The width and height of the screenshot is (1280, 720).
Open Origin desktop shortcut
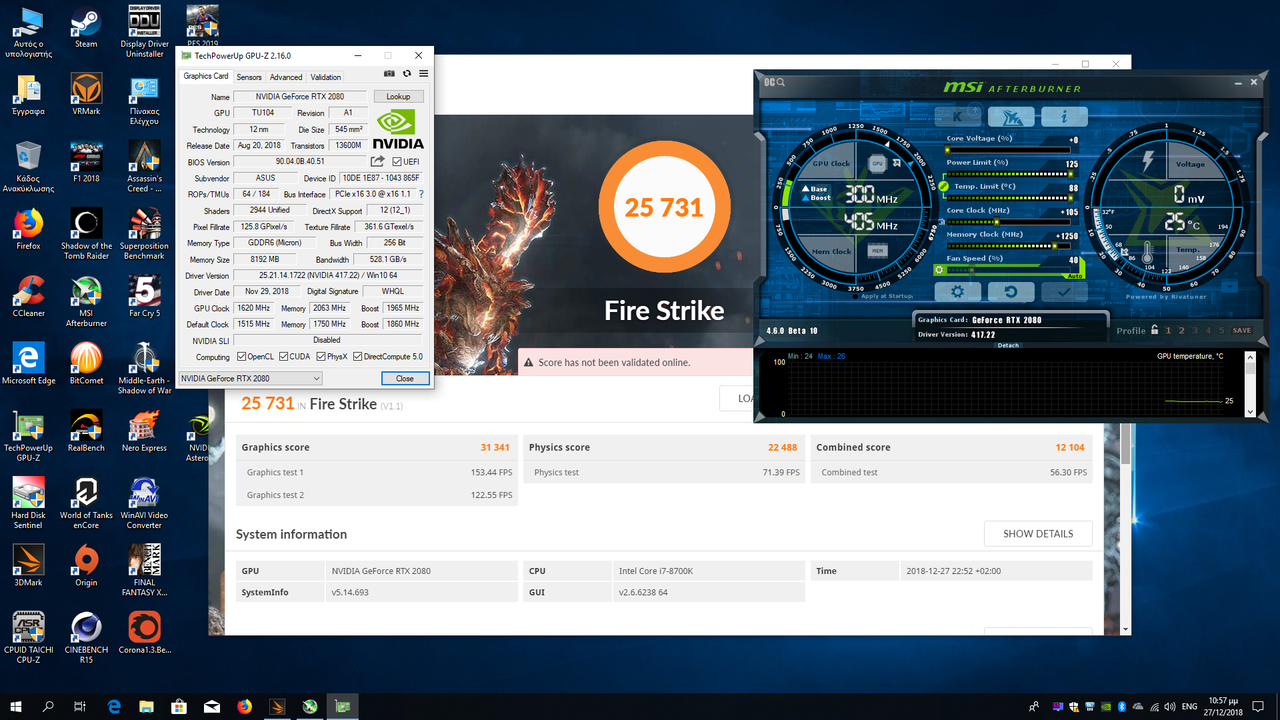pyautogui.click(x=86, y=565)
